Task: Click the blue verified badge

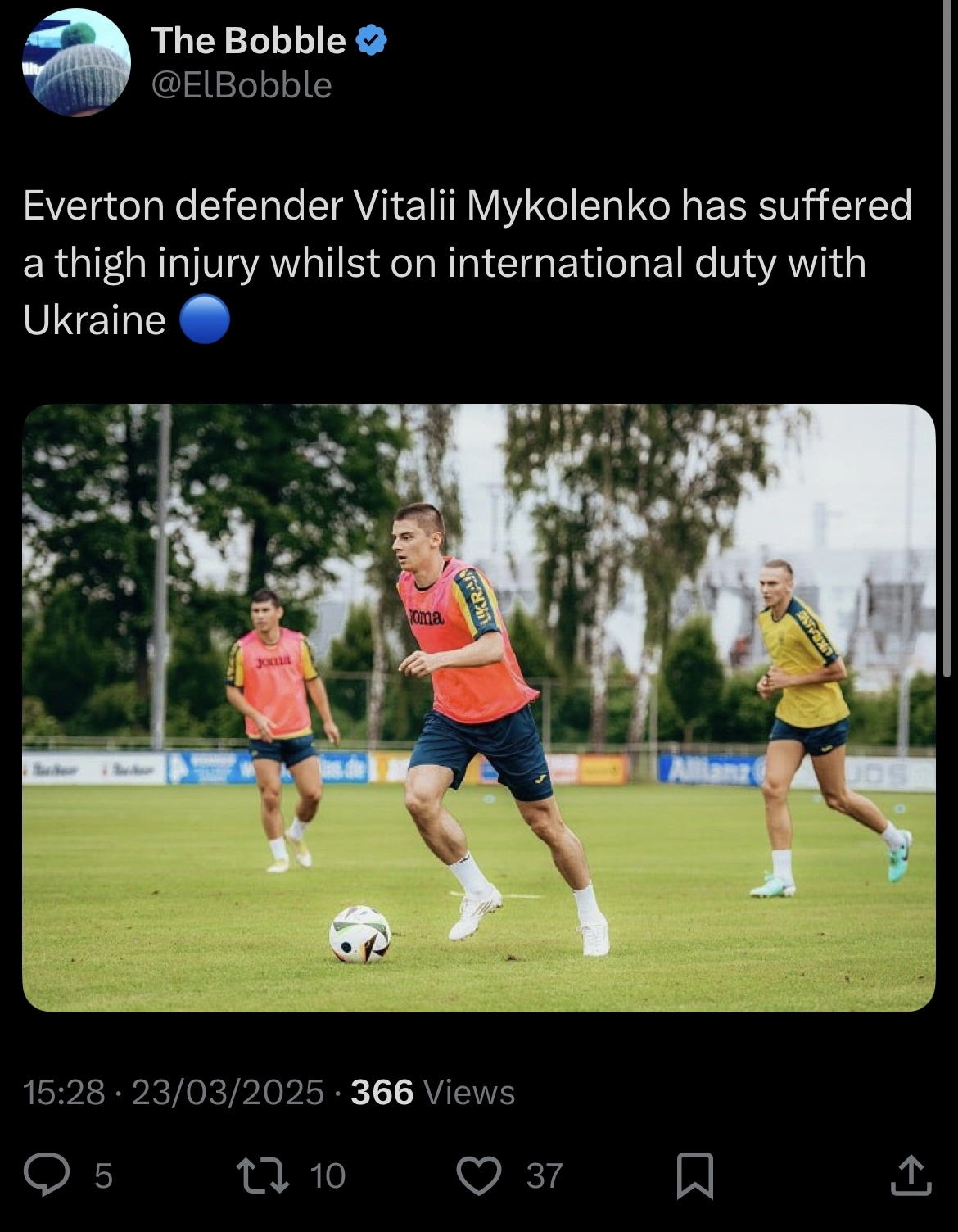Action: [x=371, y=40]
